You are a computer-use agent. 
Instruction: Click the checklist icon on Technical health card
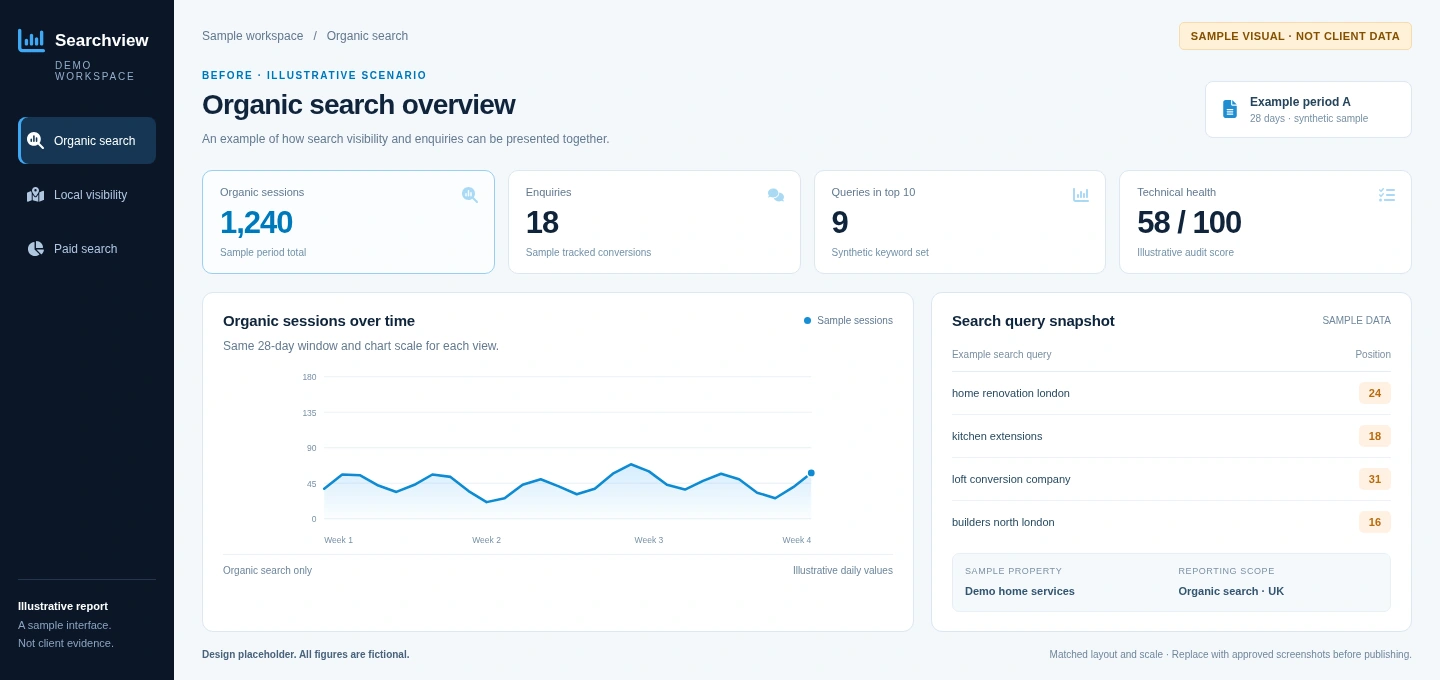tap(1387, 195)
